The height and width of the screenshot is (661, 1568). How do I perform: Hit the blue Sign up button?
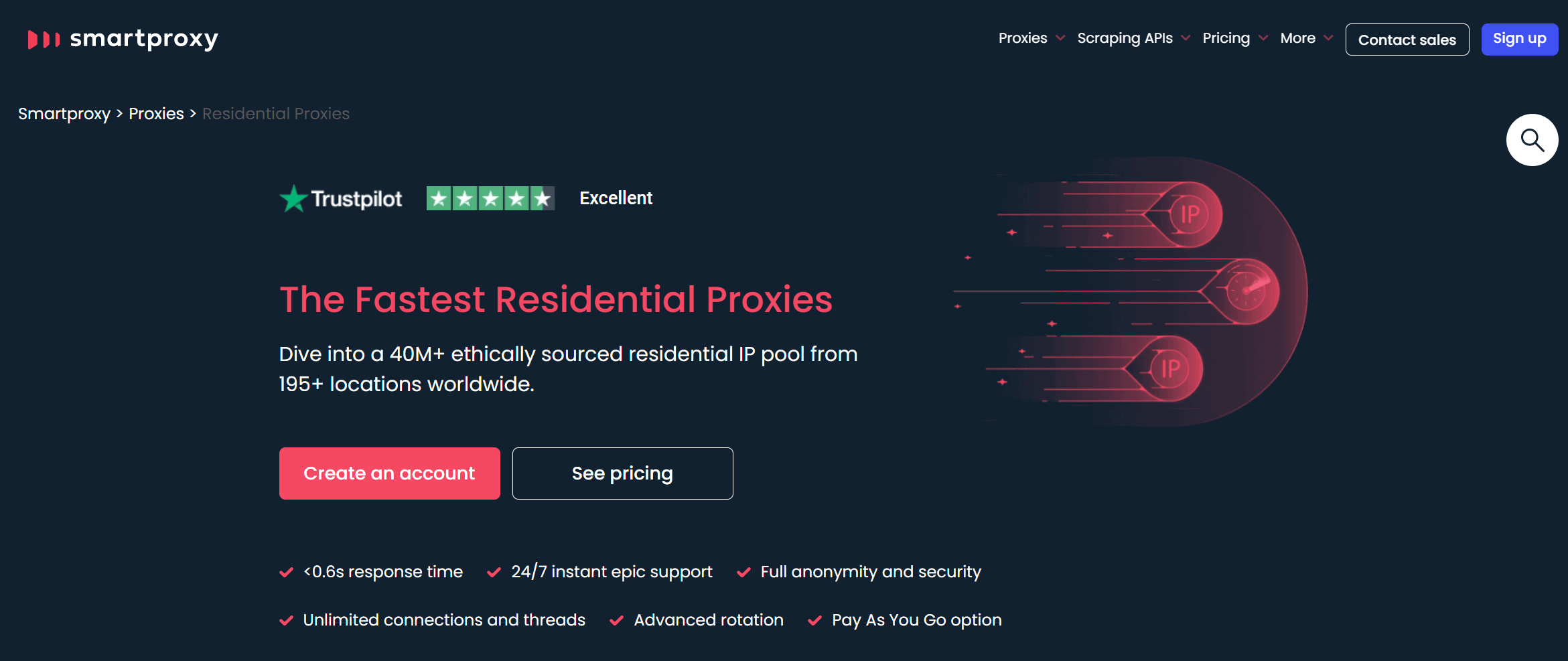point(1519,39)
